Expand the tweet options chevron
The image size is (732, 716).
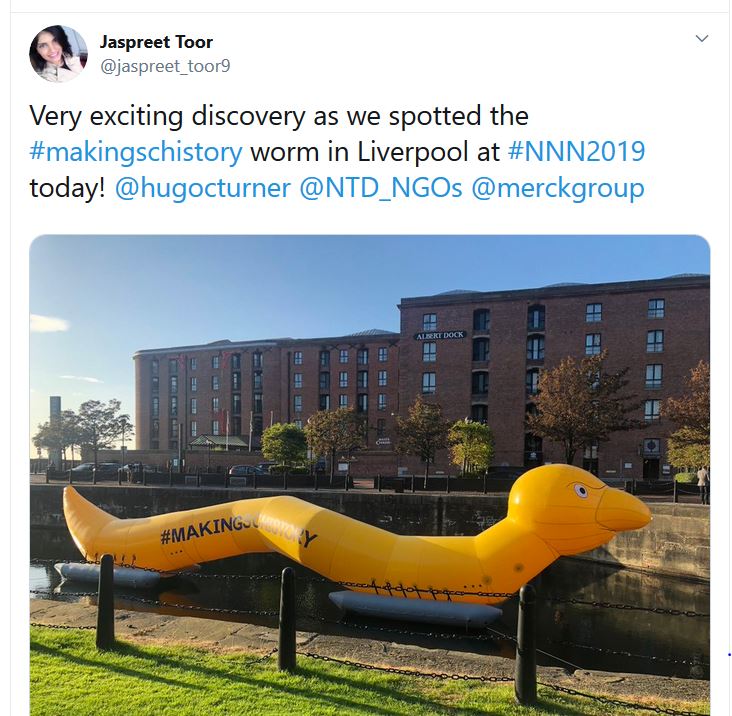click(x=702, y=38)
